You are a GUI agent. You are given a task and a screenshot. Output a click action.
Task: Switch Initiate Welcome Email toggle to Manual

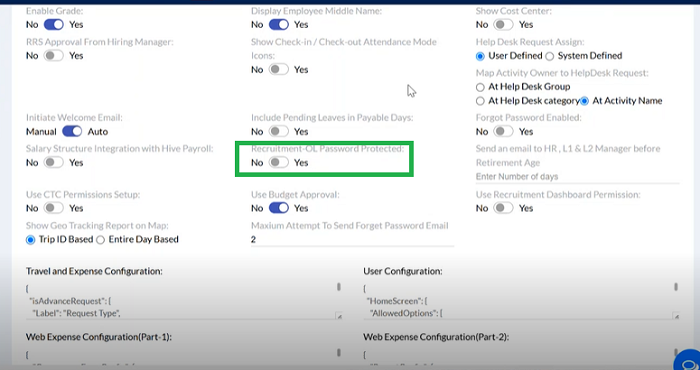[x=72, y=132]
